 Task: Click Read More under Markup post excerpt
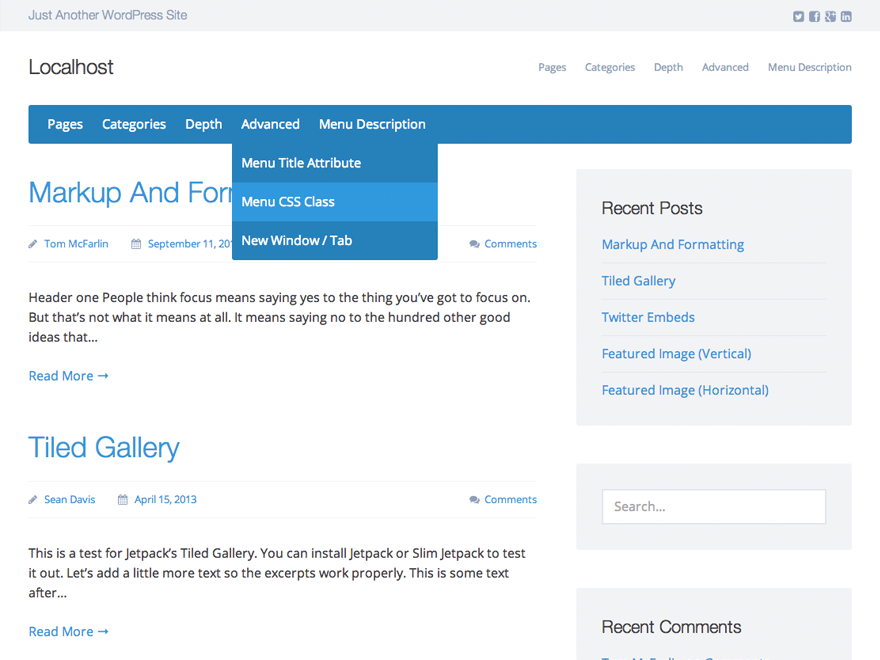tap(68, 376)
